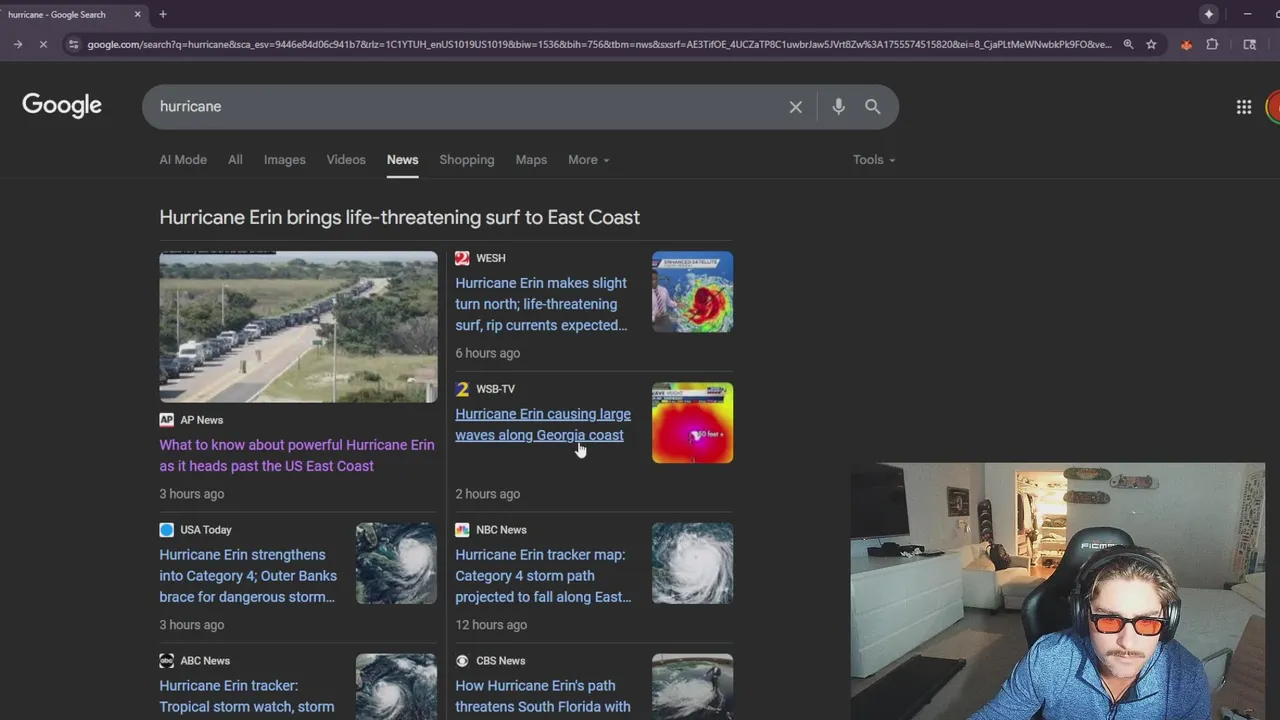Click the AP News source icon
1280x720 pixels.
166,420
